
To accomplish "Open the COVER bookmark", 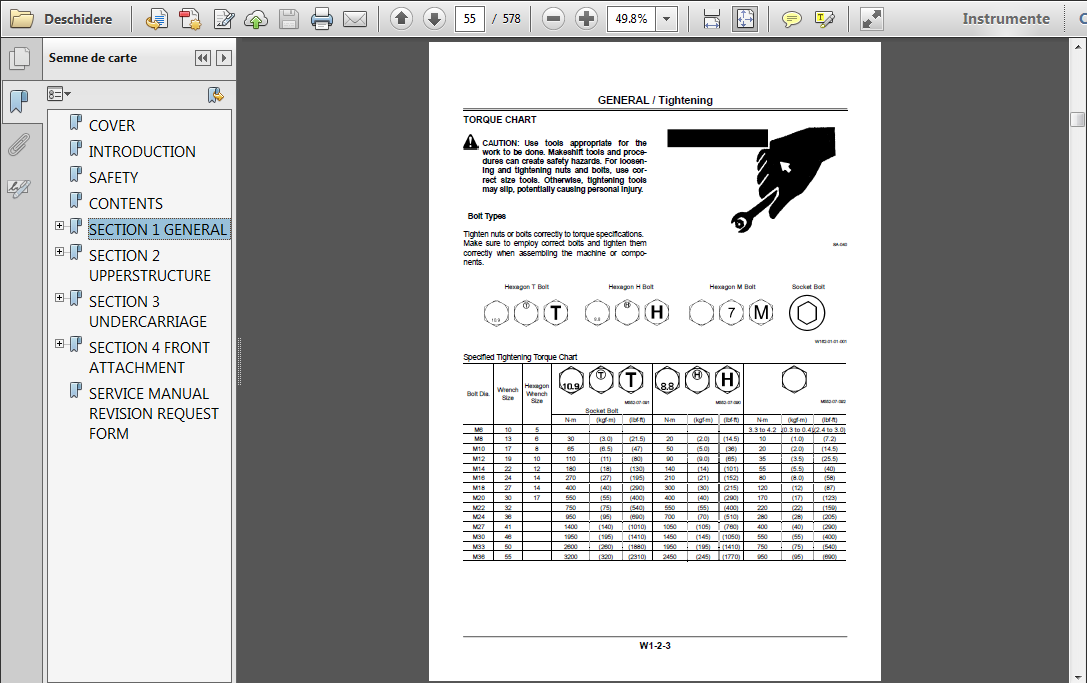I will [x=112, y=126].
